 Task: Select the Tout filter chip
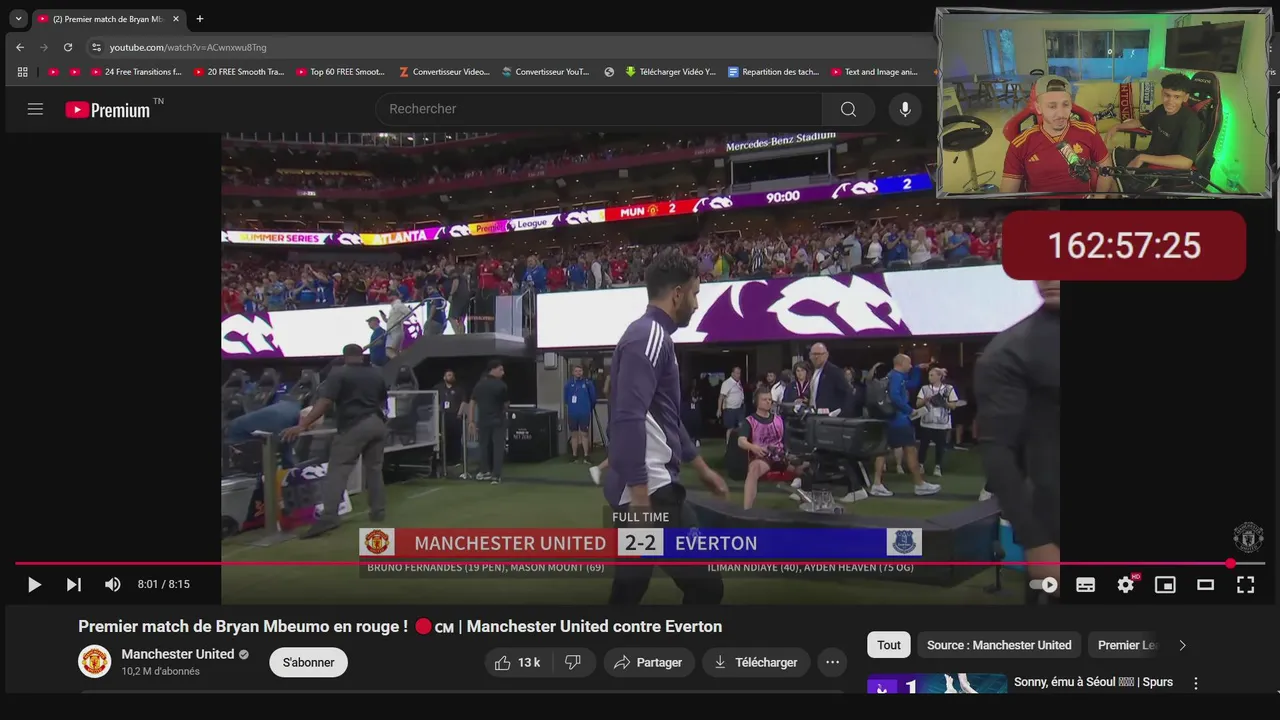point(889,645)
